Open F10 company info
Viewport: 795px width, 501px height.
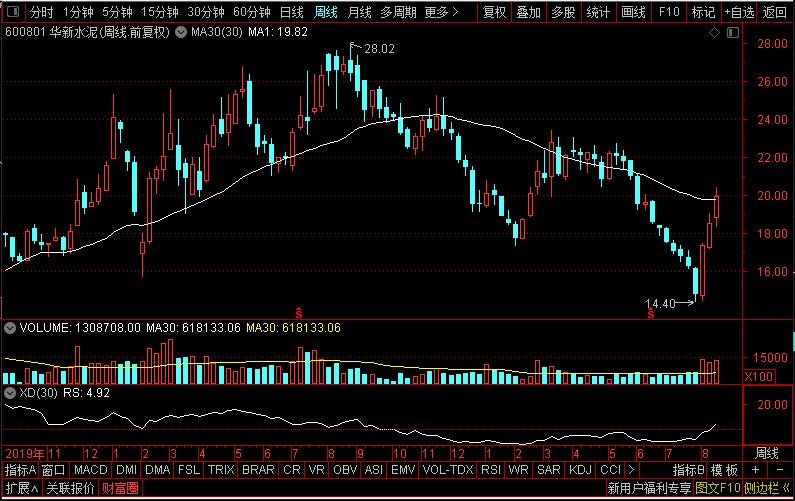coord(669,12)
